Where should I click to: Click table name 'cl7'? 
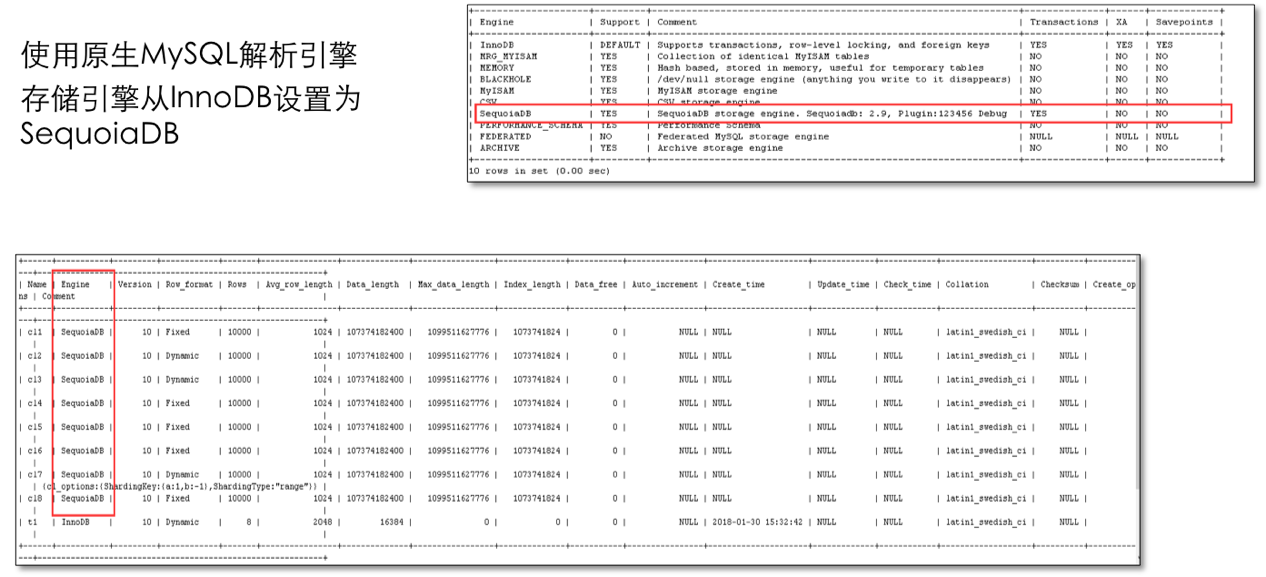click(x=35, y=474)
